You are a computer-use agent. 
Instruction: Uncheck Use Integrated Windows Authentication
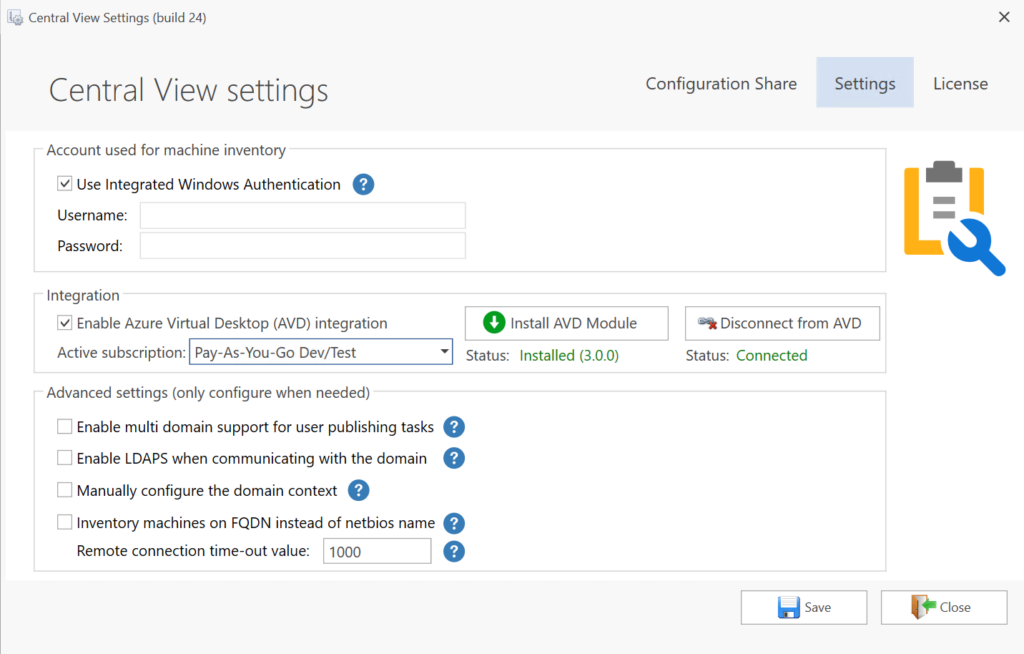[x=65, y=184]
